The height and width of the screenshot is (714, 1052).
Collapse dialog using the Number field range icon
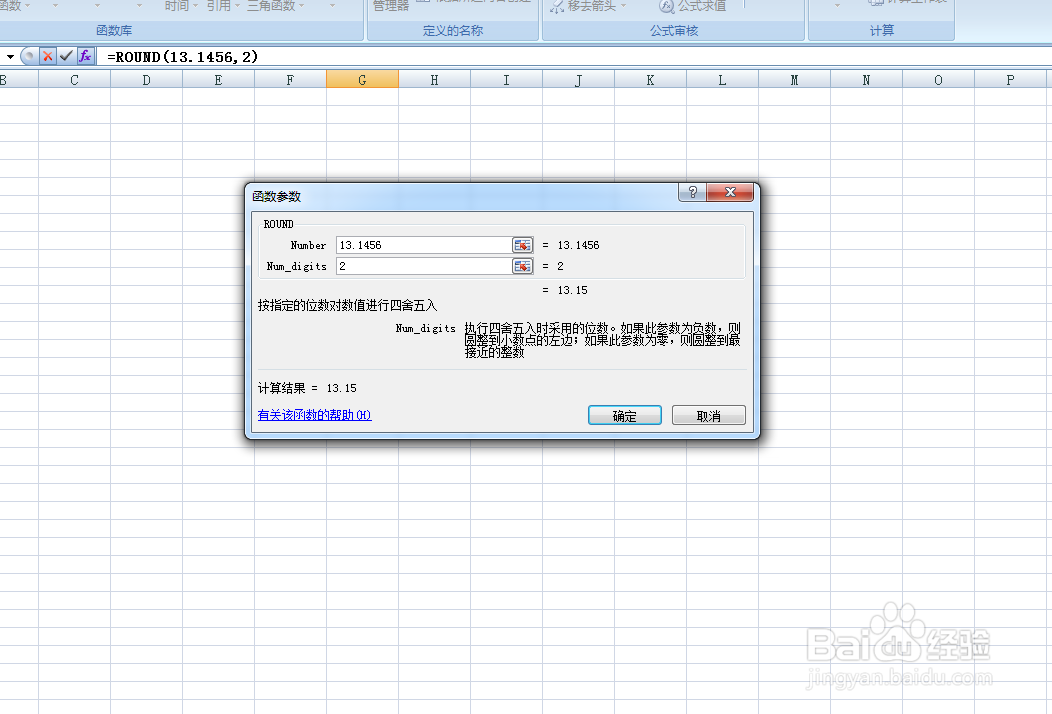(522, 245)
